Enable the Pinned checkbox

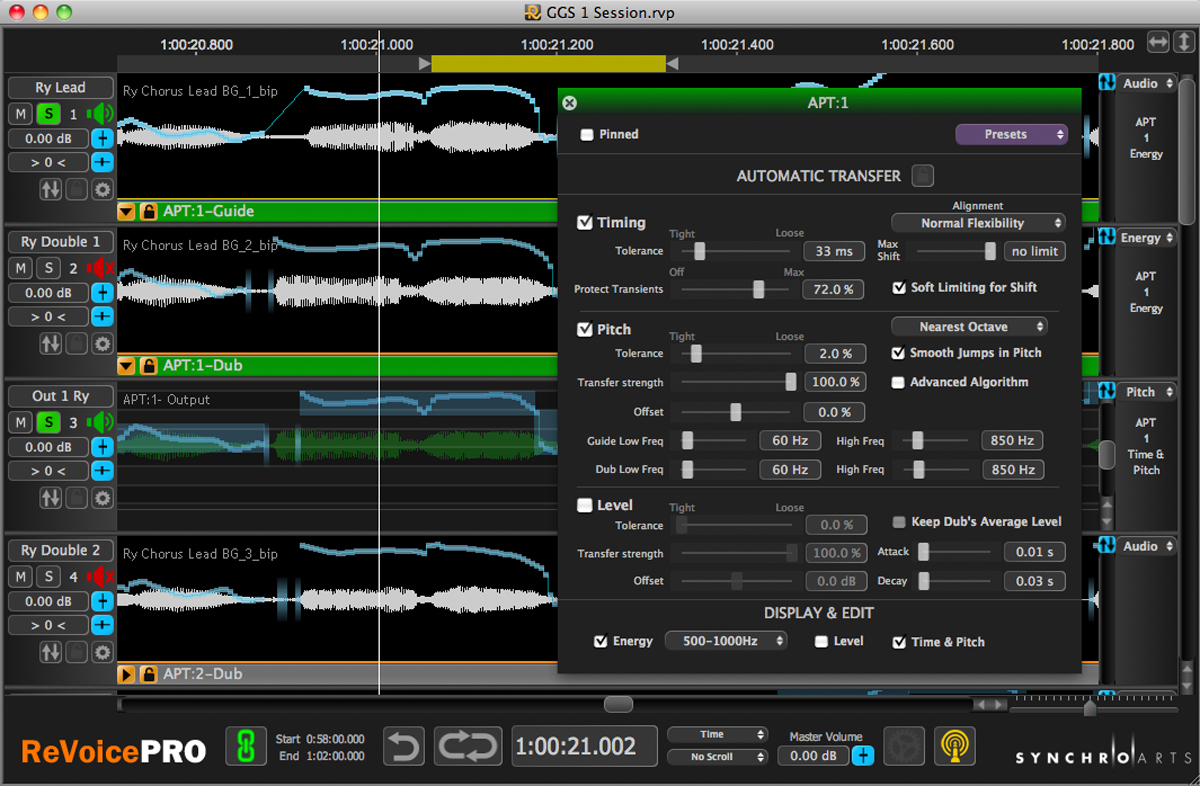[x=587, y=134]
